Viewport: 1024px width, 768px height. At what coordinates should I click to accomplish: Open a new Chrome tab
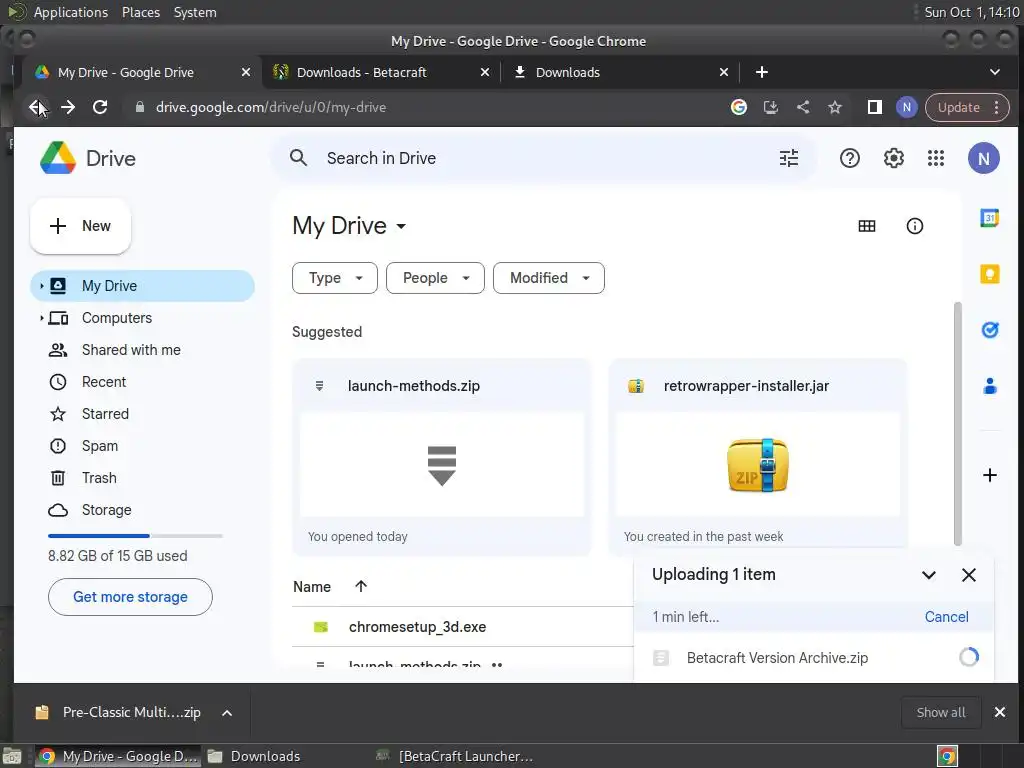click(761, 72)
